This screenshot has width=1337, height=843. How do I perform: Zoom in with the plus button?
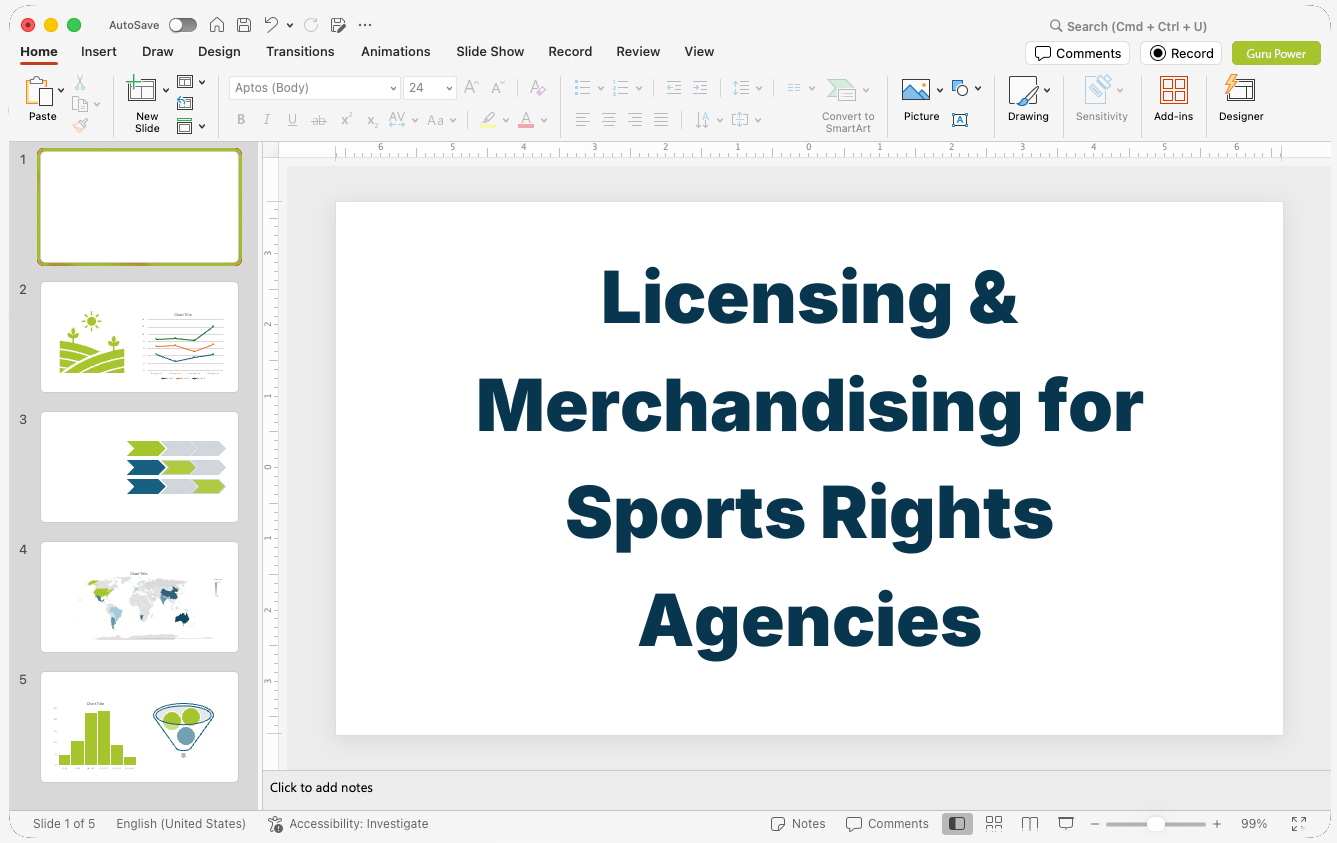click(1217, 824)
